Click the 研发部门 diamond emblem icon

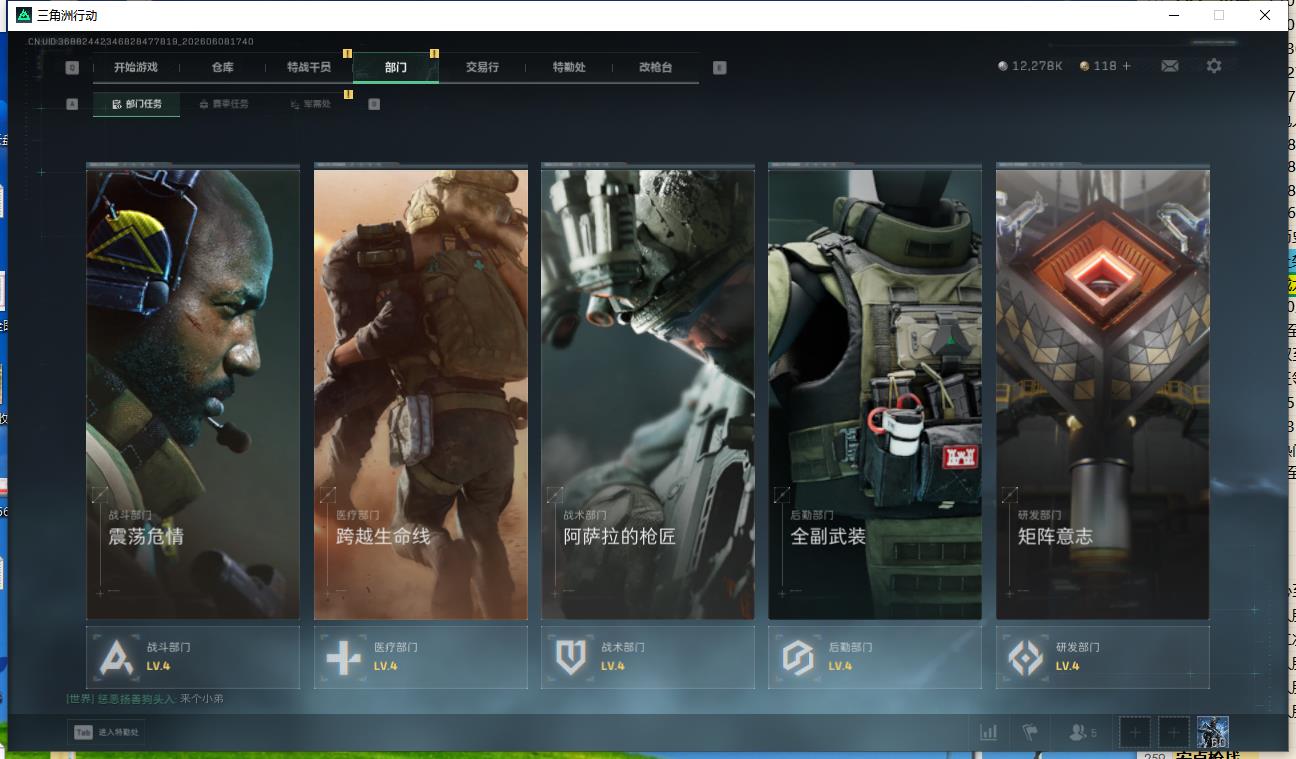point(1025,657)
